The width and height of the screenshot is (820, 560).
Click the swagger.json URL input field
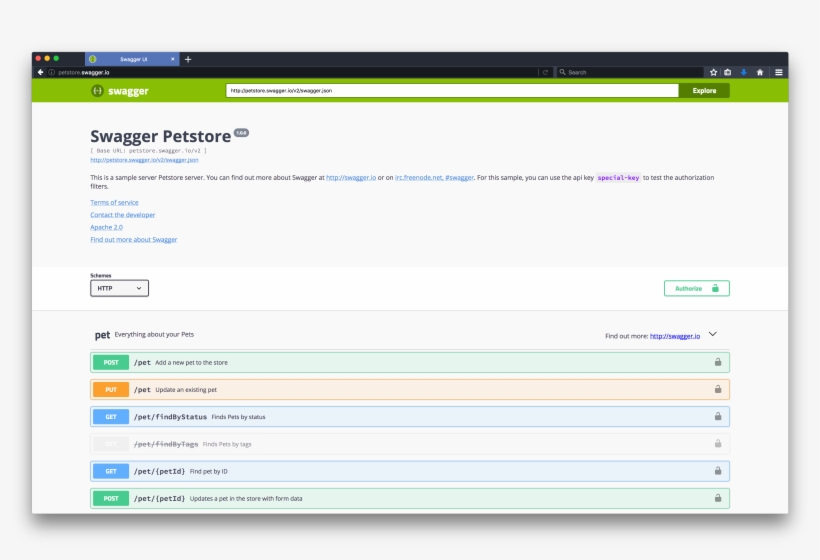click(451, 90)
